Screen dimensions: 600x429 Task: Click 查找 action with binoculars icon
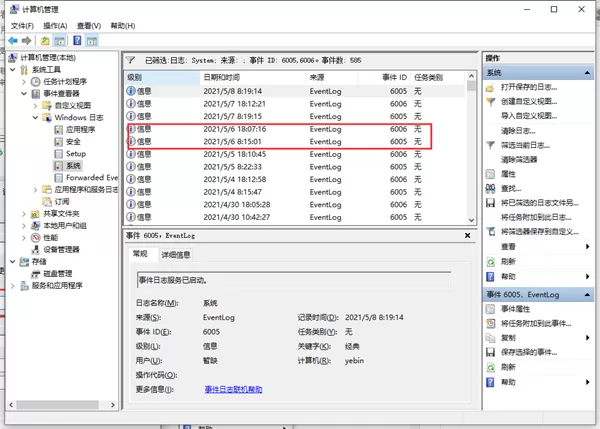click(511, 188)
